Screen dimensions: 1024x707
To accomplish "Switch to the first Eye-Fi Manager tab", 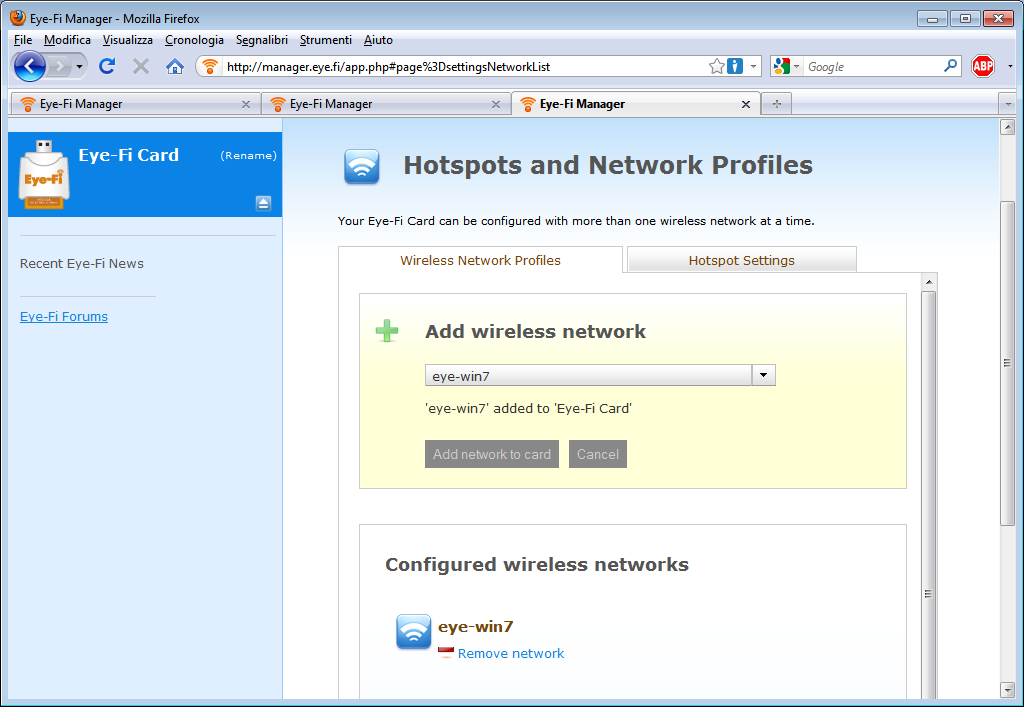I will point(135,104).
